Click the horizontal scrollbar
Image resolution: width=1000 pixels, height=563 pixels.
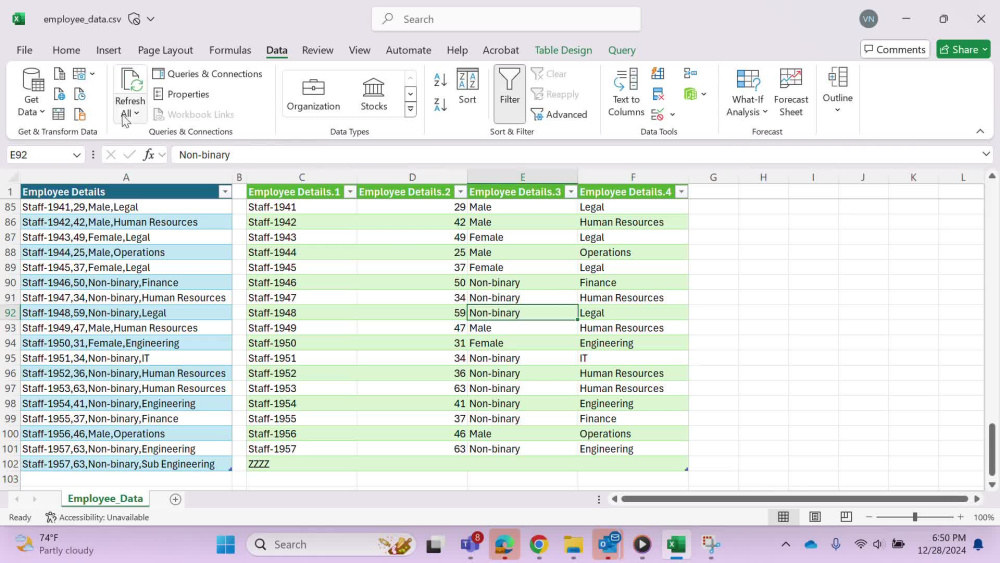tap(795, 499)
